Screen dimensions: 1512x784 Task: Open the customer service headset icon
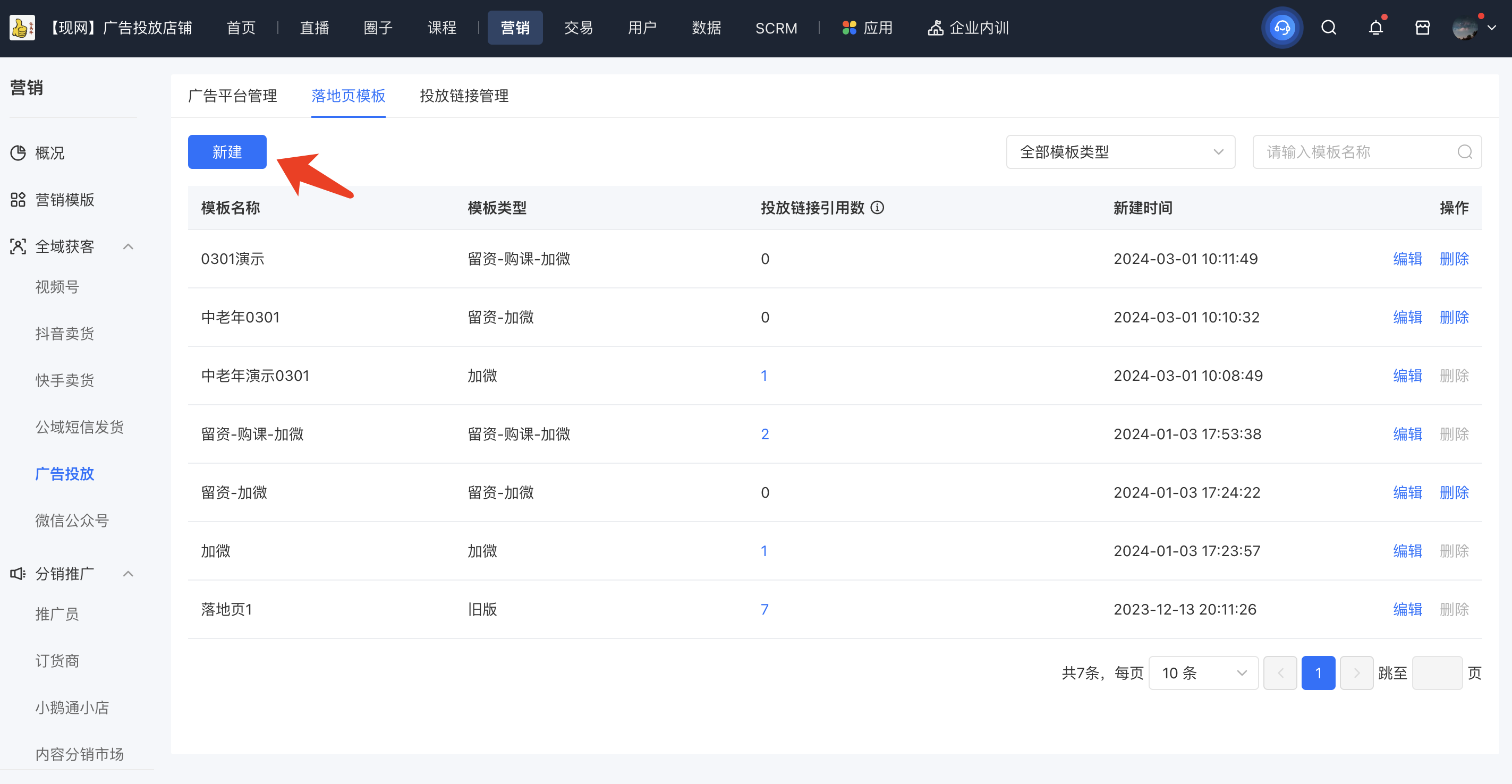click(1282, 28)
